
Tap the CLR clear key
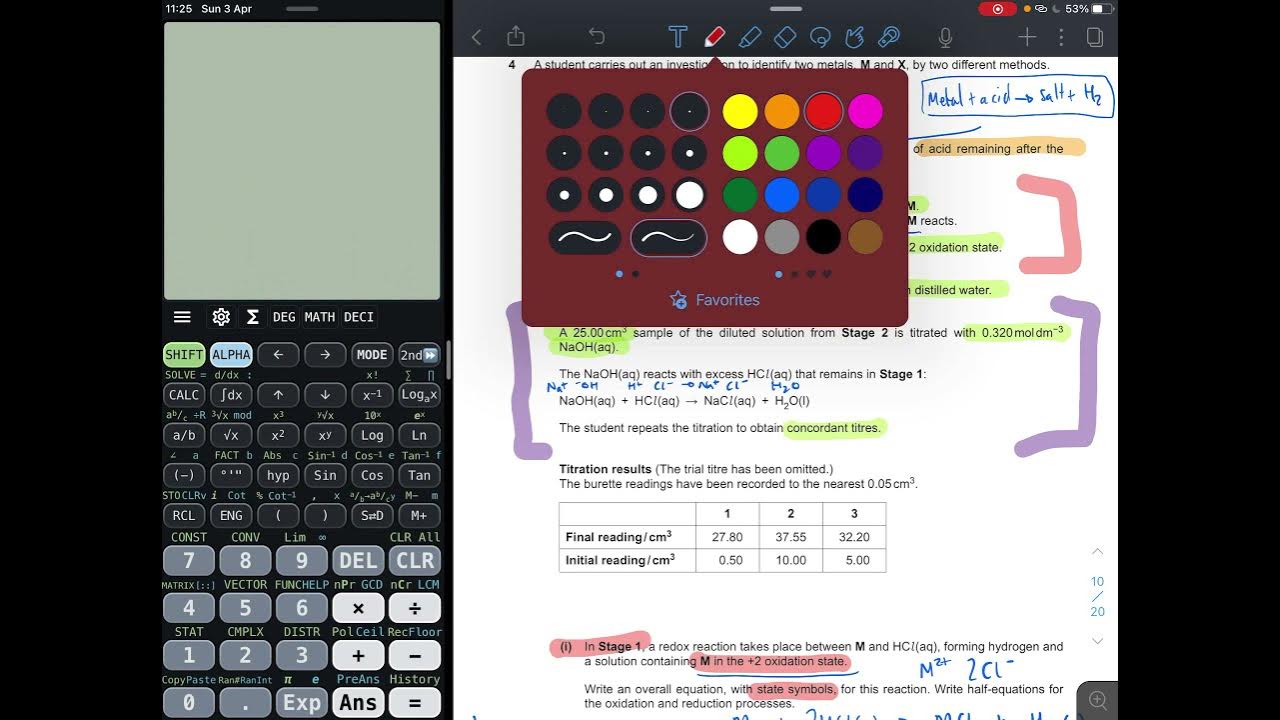click(415, 560)
